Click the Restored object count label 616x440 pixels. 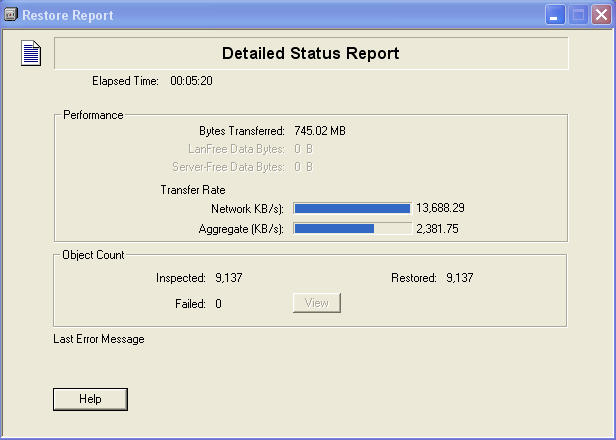pyautogui.click(x=413, y=278)
